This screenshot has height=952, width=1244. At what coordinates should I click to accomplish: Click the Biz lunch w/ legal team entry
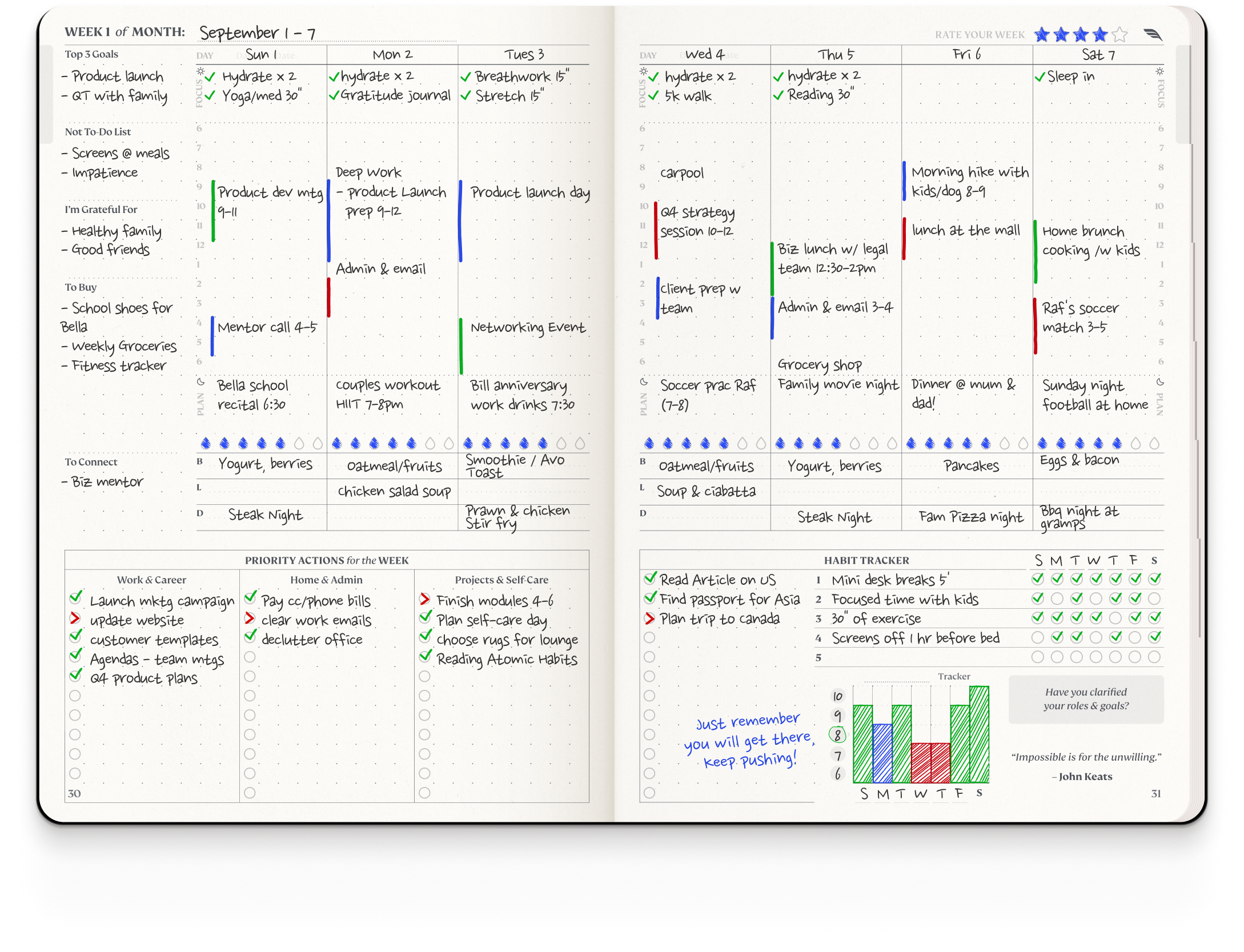pyautogui.click(x=832, y=258)
